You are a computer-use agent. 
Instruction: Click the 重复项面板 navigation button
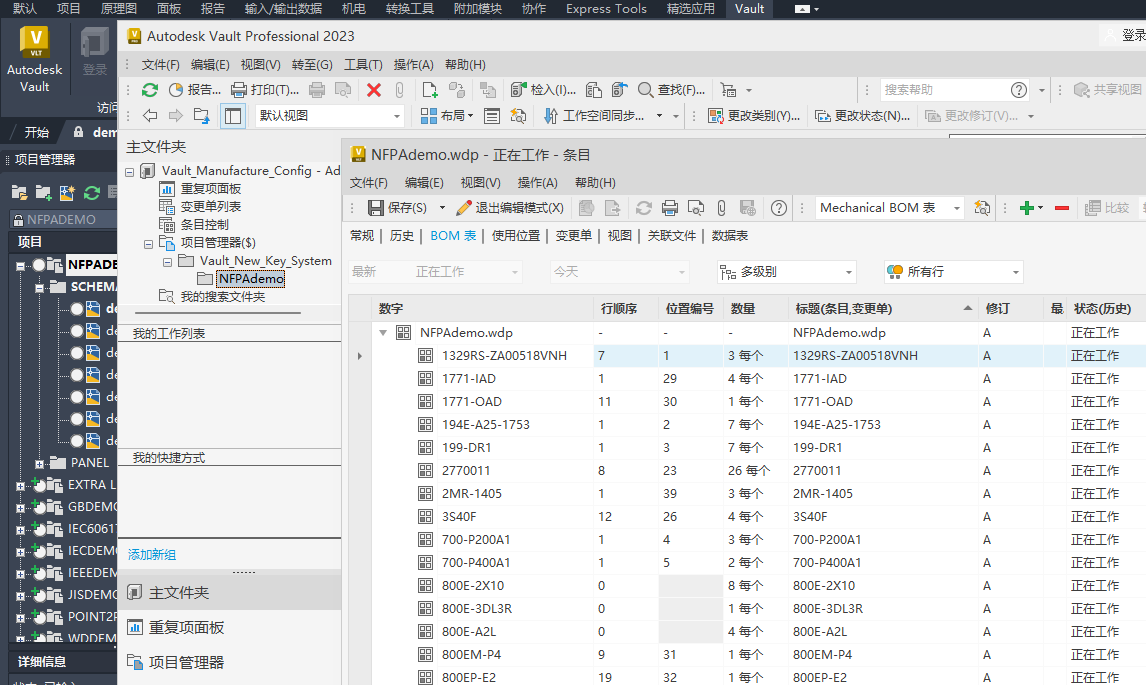tap(229, 627)
